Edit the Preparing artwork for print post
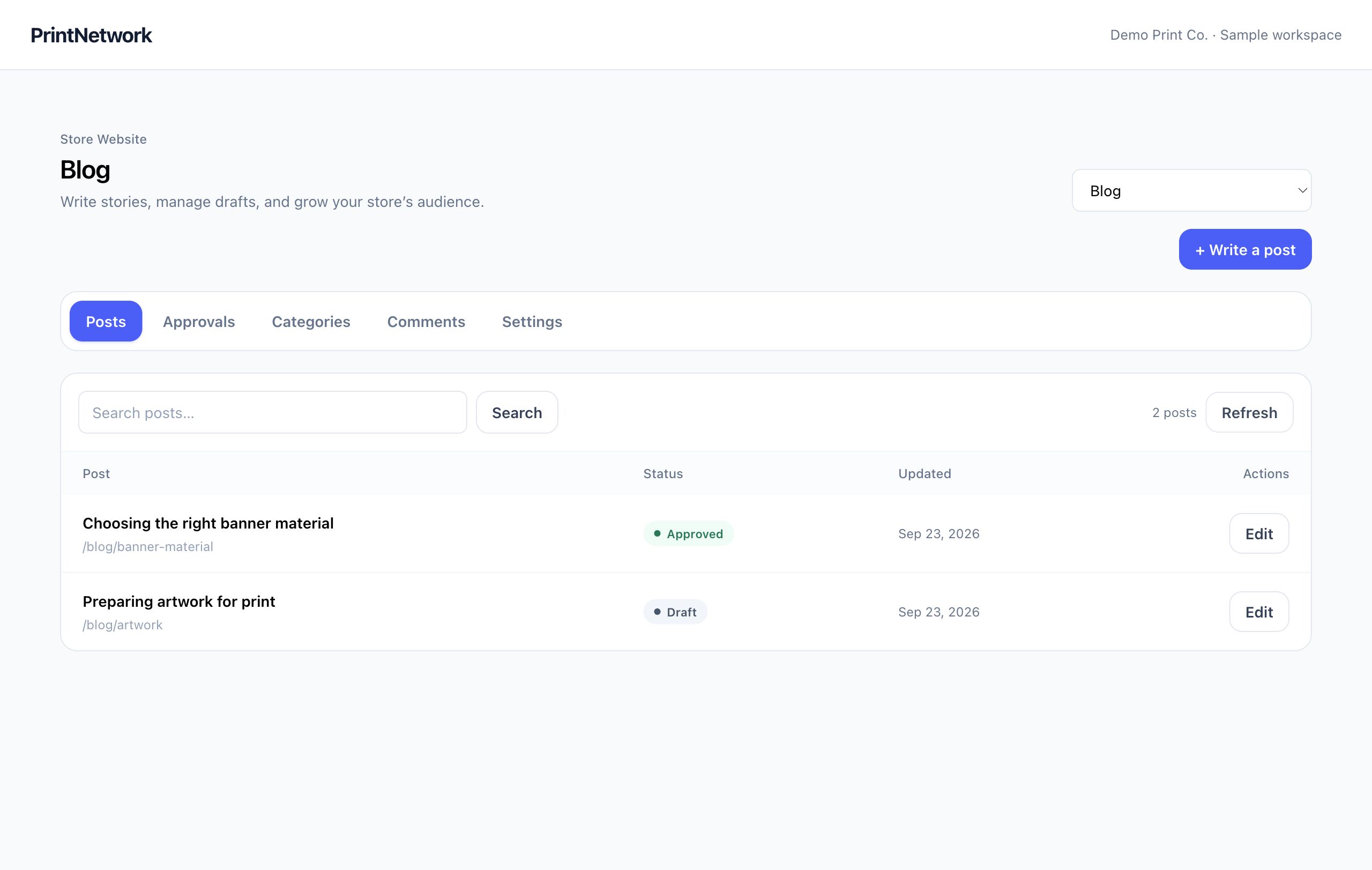 1258,612
